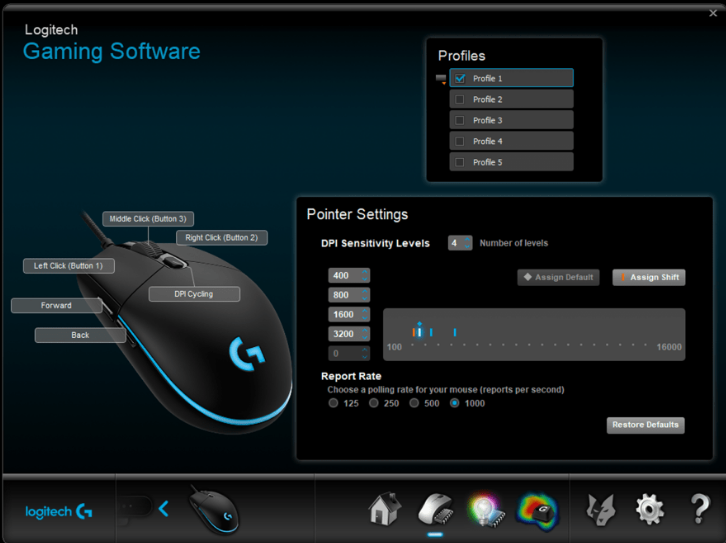The height and width of the screenshot is (543, 726).
Task: Click the 800 DPI level stepper arrows
Action: pyautogui.click(x=365, y=295)
